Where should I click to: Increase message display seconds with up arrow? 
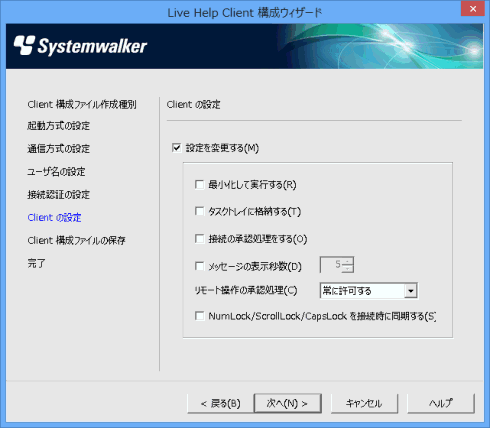348,261
